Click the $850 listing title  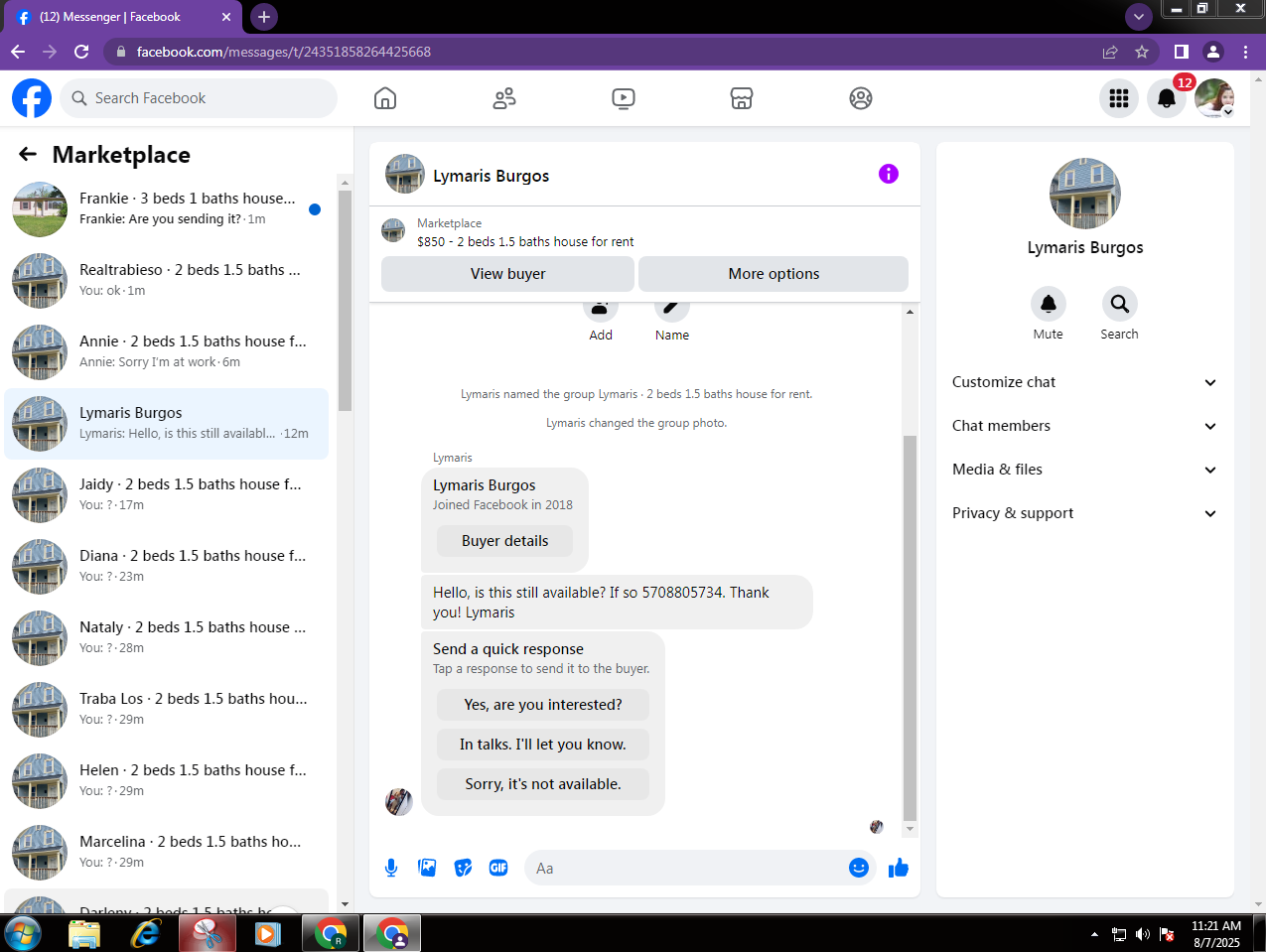pos(525,241)
